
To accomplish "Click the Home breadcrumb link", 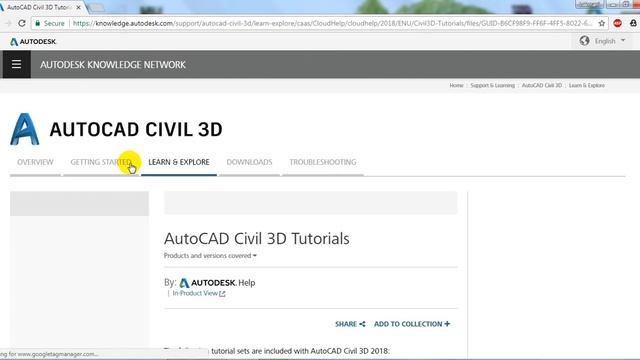I will pyautogui.click(x=456, y=85).
